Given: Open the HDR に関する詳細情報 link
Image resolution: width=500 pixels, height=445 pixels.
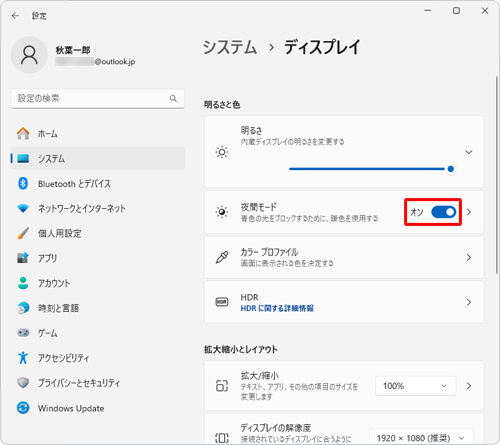Looking at the screenshot, I should click(277, 308).
